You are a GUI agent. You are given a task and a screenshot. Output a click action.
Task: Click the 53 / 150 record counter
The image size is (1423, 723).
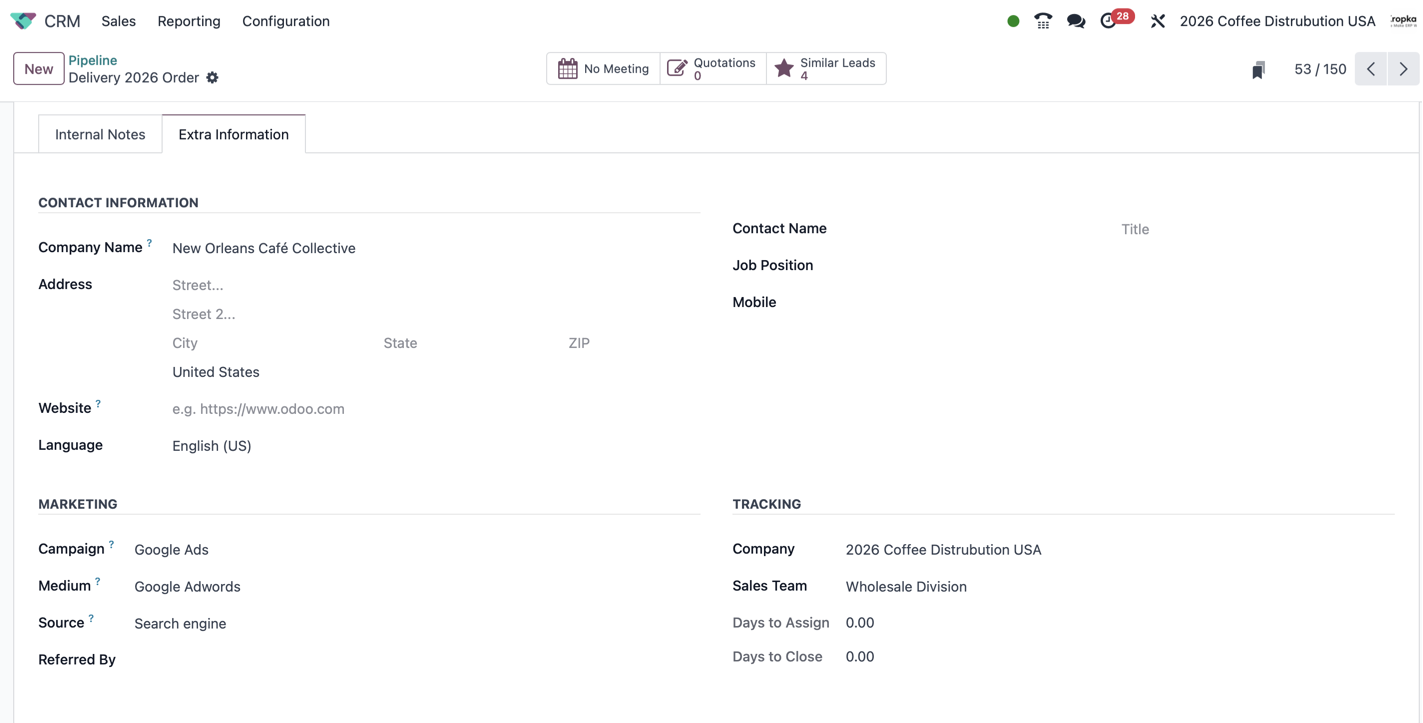1320,69
